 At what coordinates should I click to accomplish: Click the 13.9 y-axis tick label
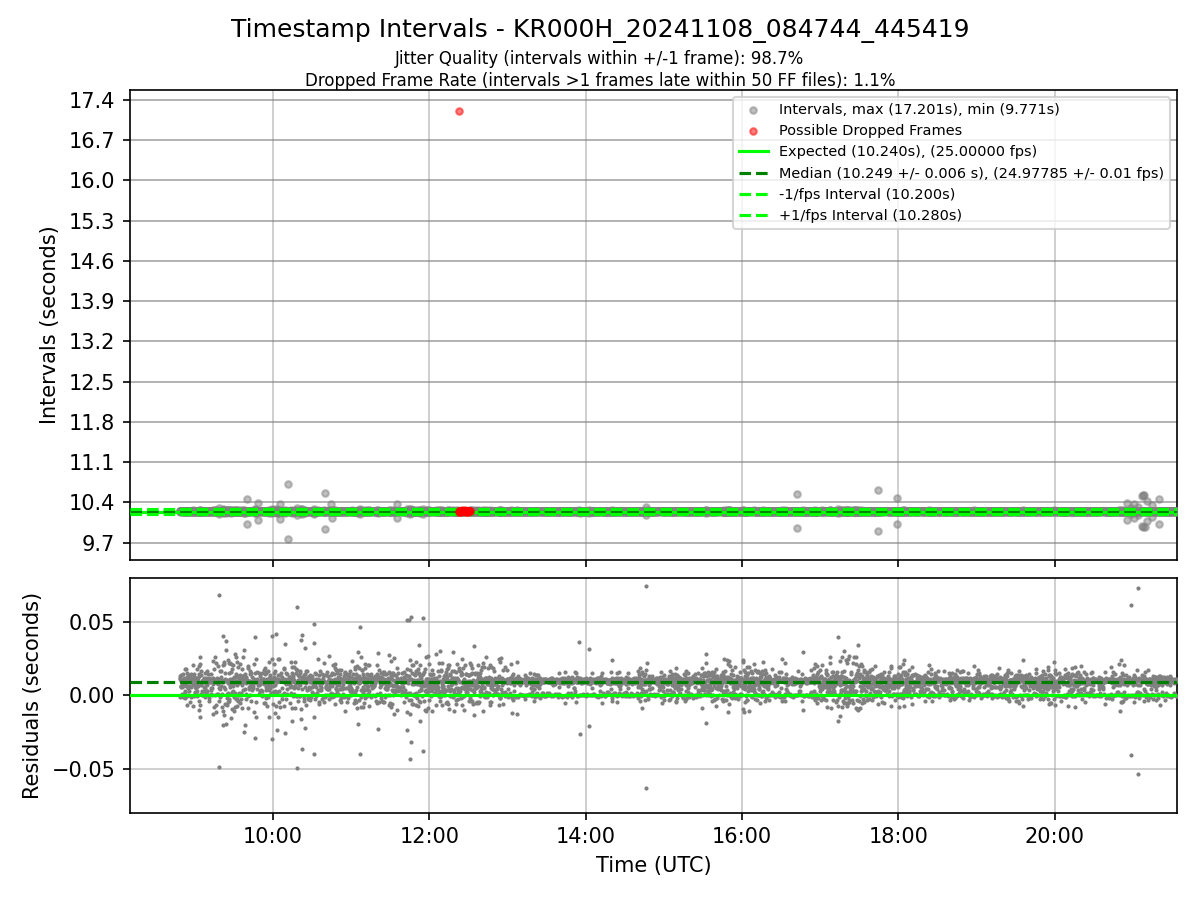point(94,301)
